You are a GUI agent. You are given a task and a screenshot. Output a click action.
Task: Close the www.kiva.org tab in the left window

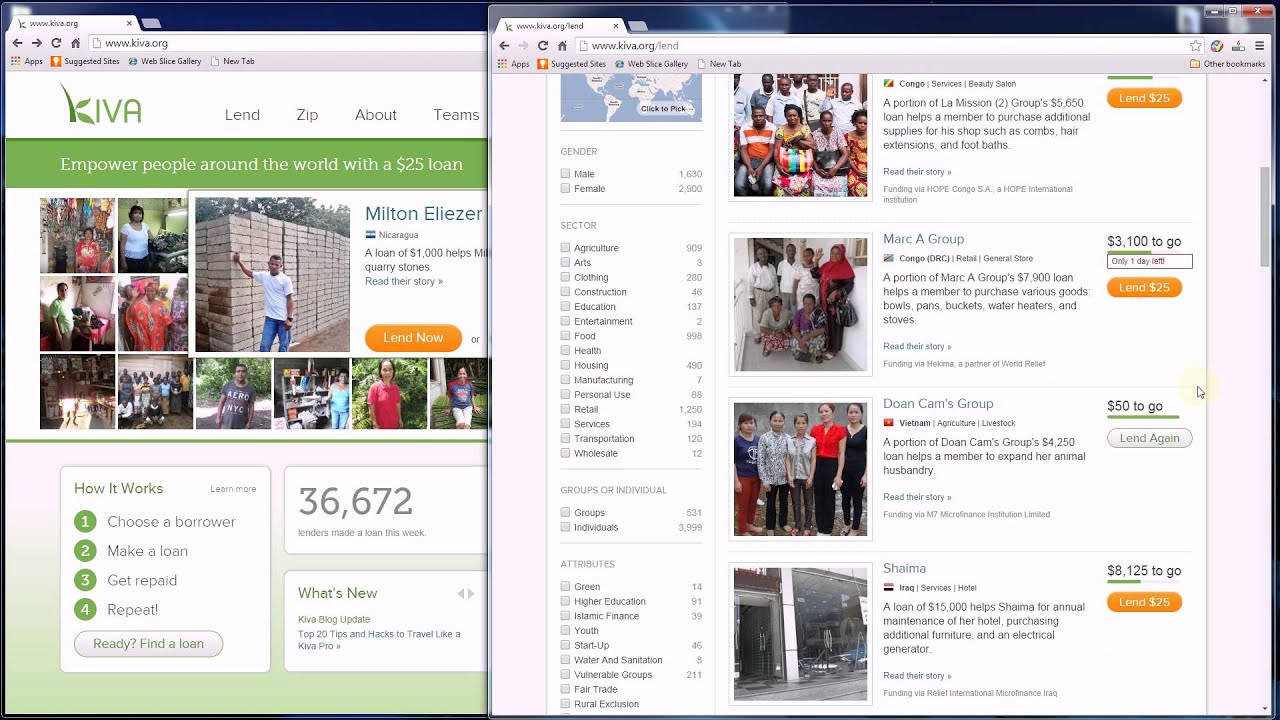point(130,23)
